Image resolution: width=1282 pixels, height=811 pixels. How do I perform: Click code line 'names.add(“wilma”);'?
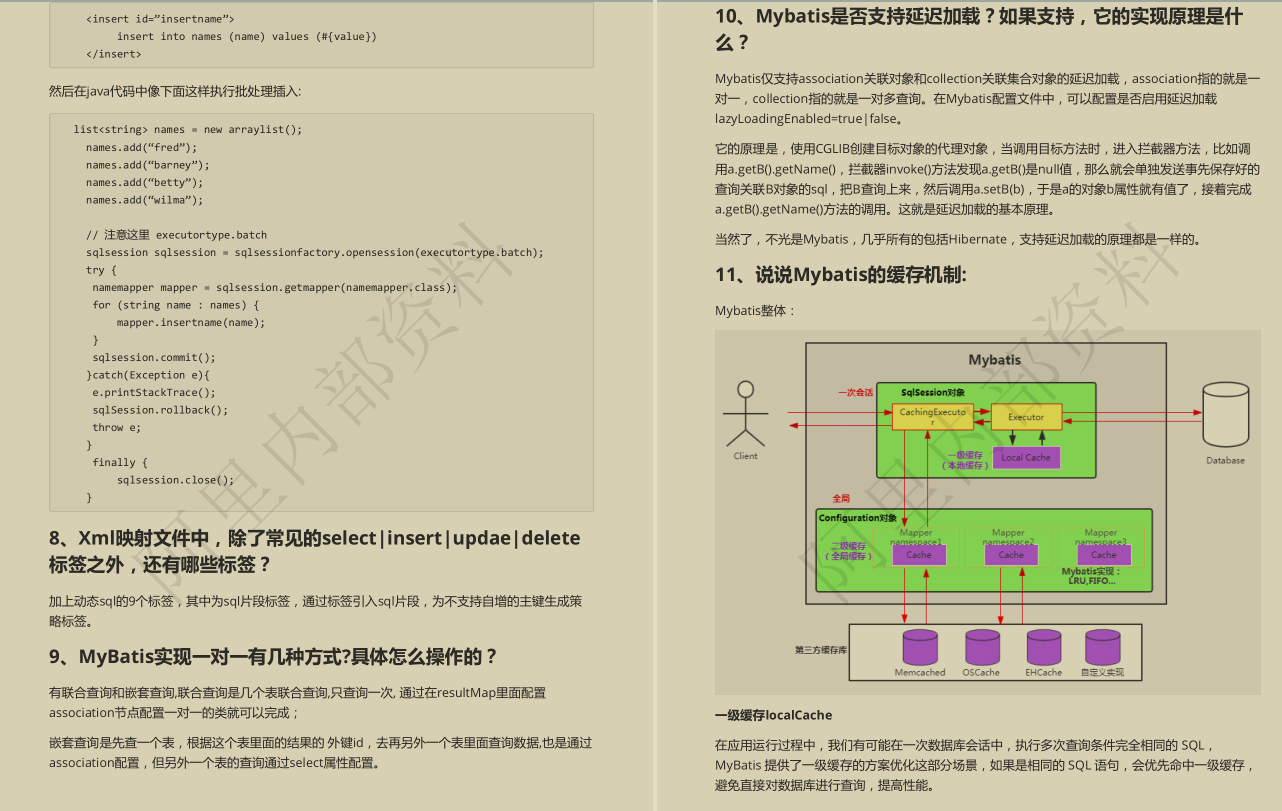pos(145,200)
